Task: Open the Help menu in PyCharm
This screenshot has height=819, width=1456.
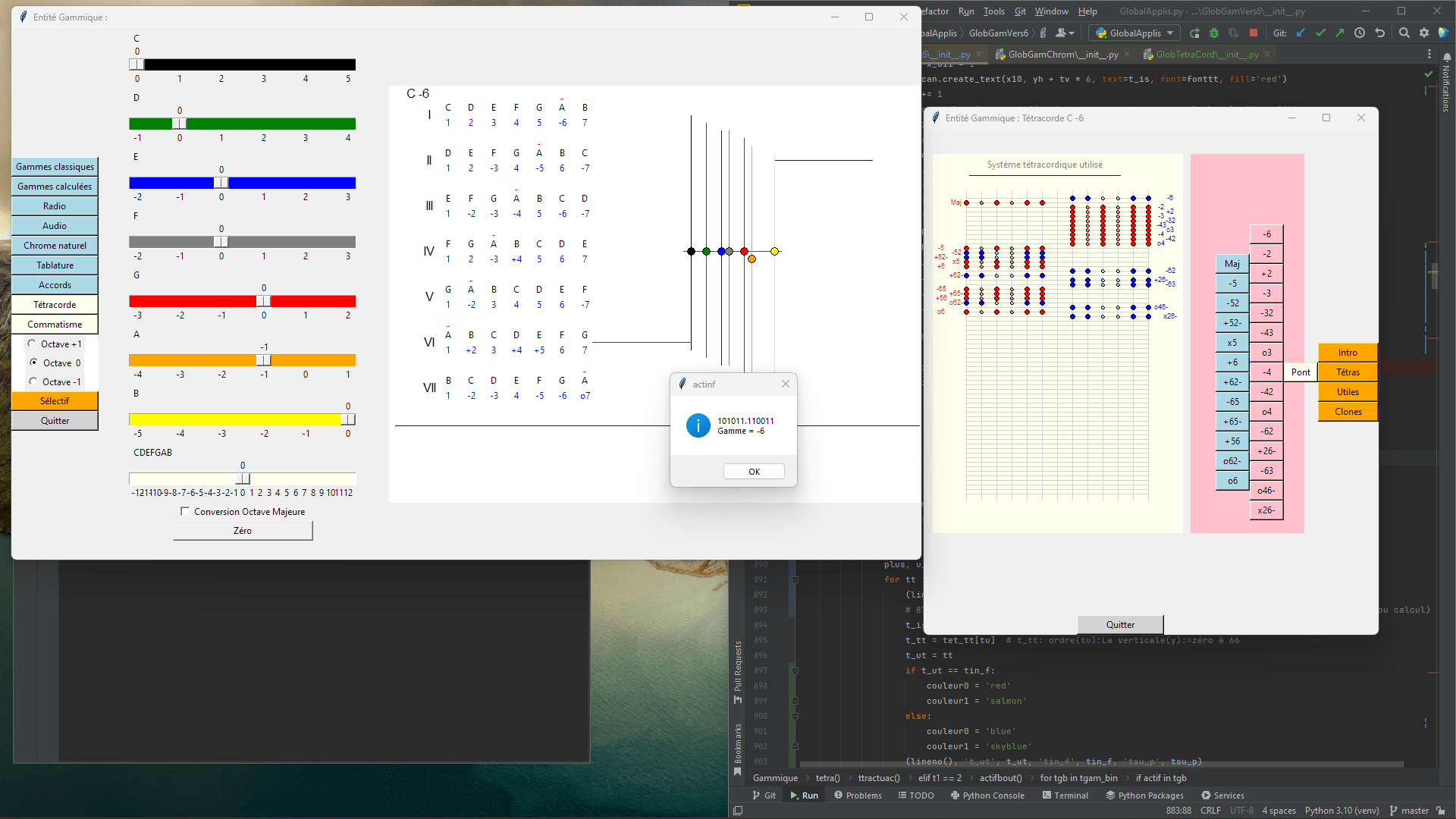Action: coord(1087,11)
